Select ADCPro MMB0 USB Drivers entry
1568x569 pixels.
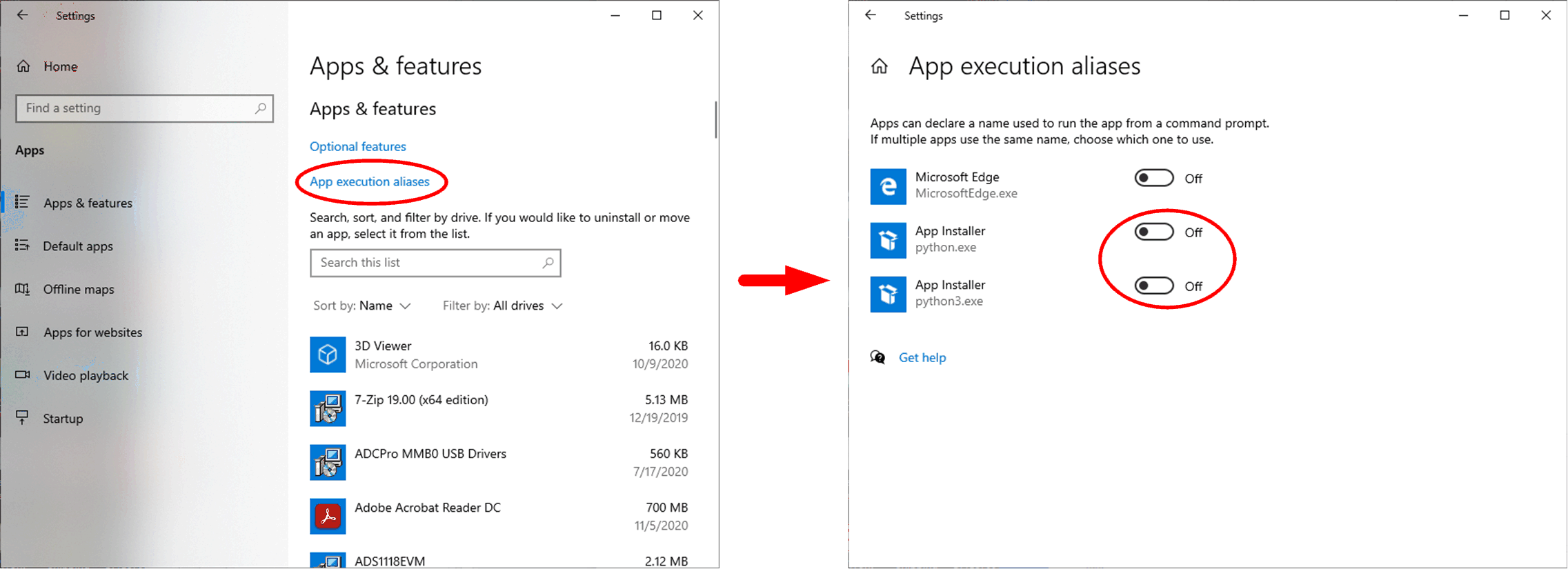pyautogui.click(x=499, y=462)
